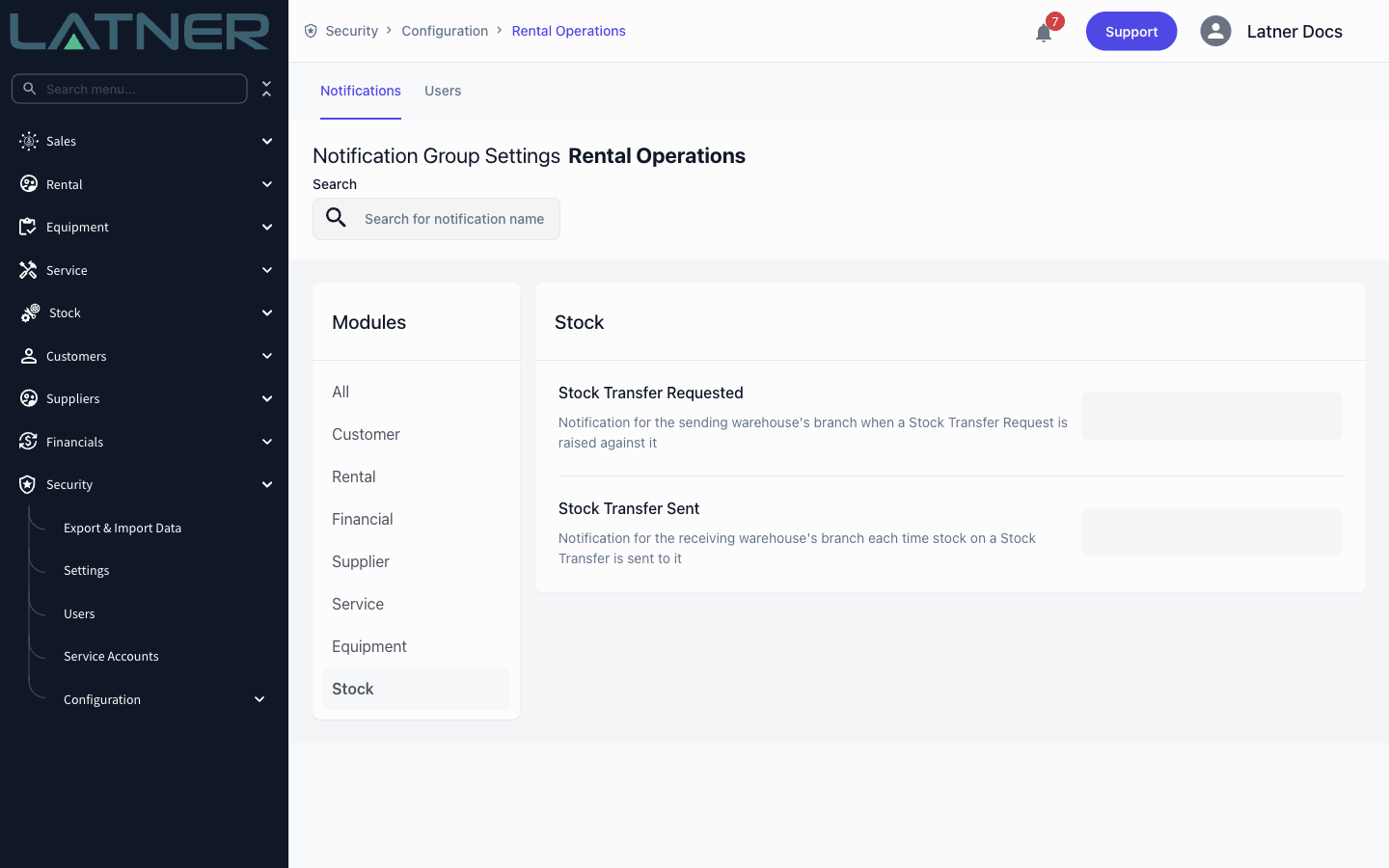
Task: Select the Notifications tab
Action: click(x=361, y=91)
